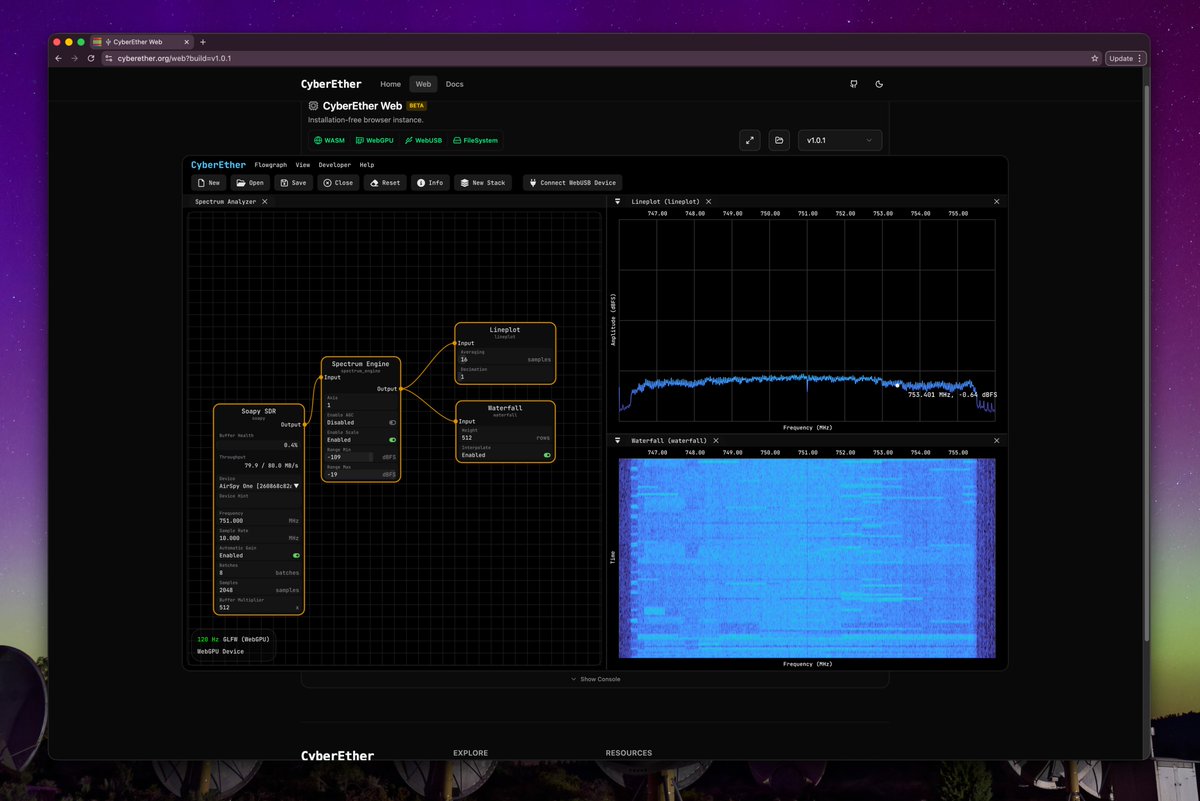
Task: Open the AirSpy One device dropdown
Action: point(260,486)
